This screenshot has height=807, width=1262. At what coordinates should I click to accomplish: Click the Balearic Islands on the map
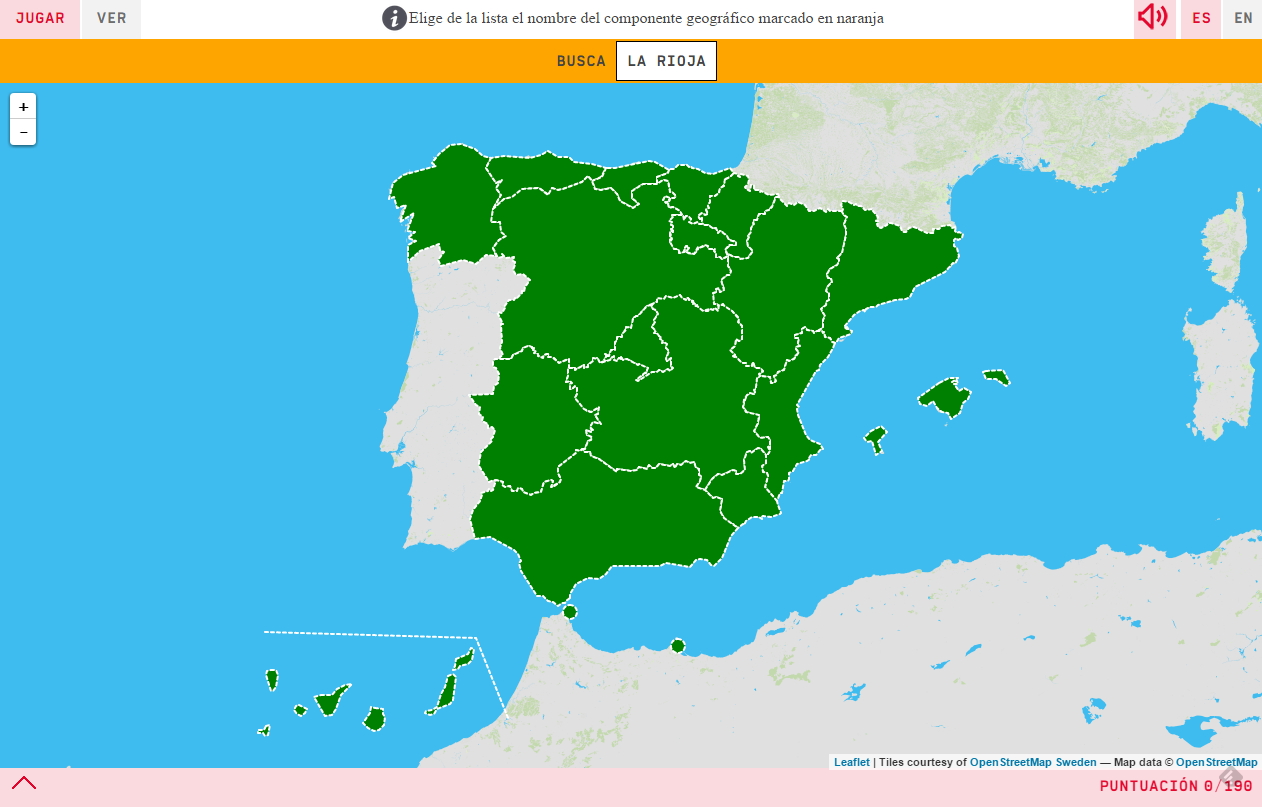(x=945, y=397)
